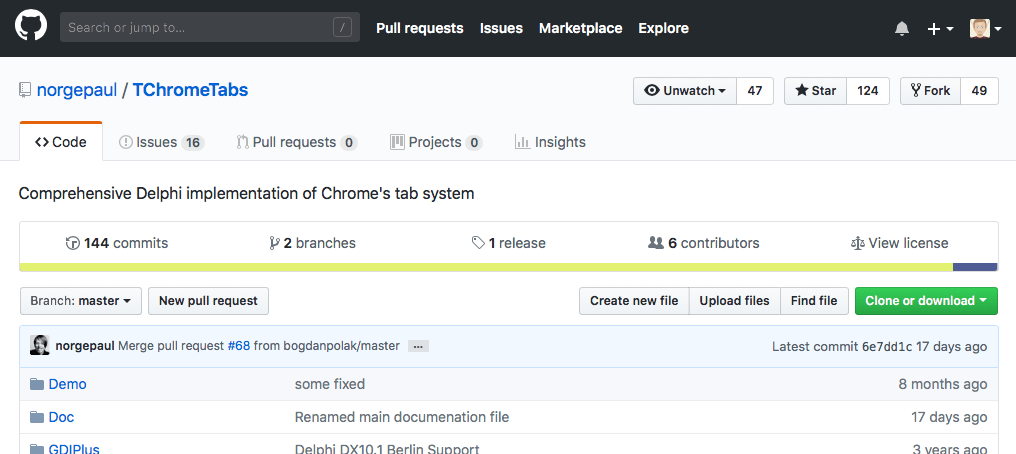View the 2 branches list

coord(312,243)
